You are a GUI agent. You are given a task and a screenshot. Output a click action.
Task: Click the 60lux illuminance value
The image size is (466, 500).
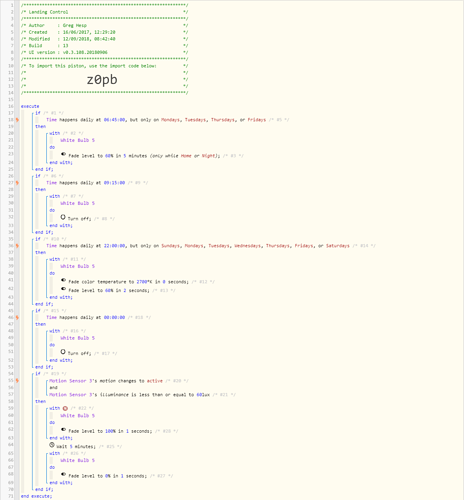203,395
